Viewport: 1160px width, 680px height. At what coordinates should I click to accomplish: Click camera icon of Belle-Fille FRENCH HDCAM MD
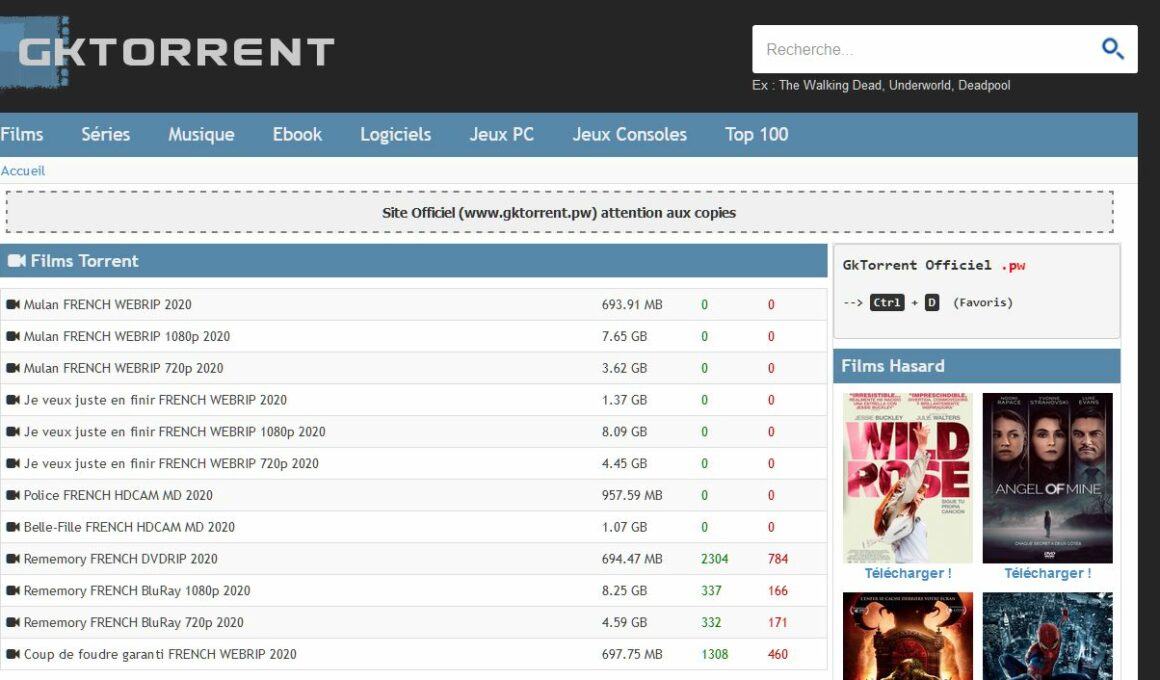tap(13, 527)
